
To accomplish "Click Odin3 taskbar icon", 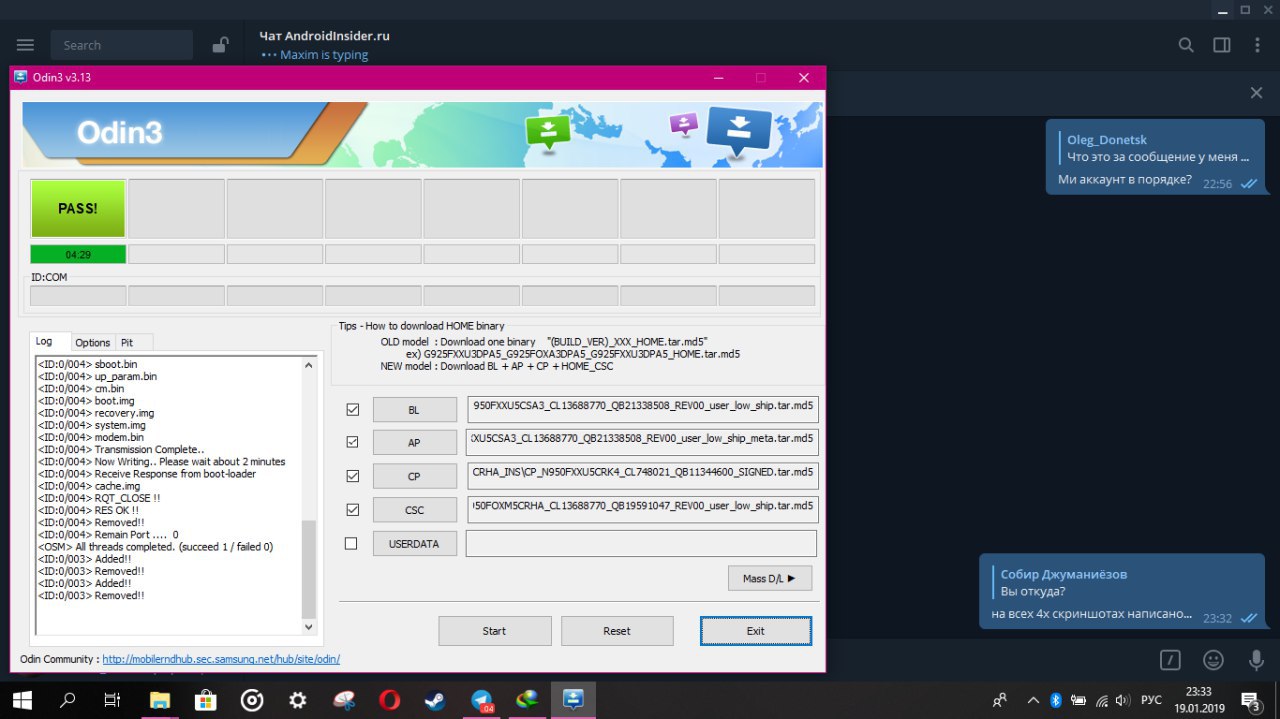I will (x=574, y=700).
